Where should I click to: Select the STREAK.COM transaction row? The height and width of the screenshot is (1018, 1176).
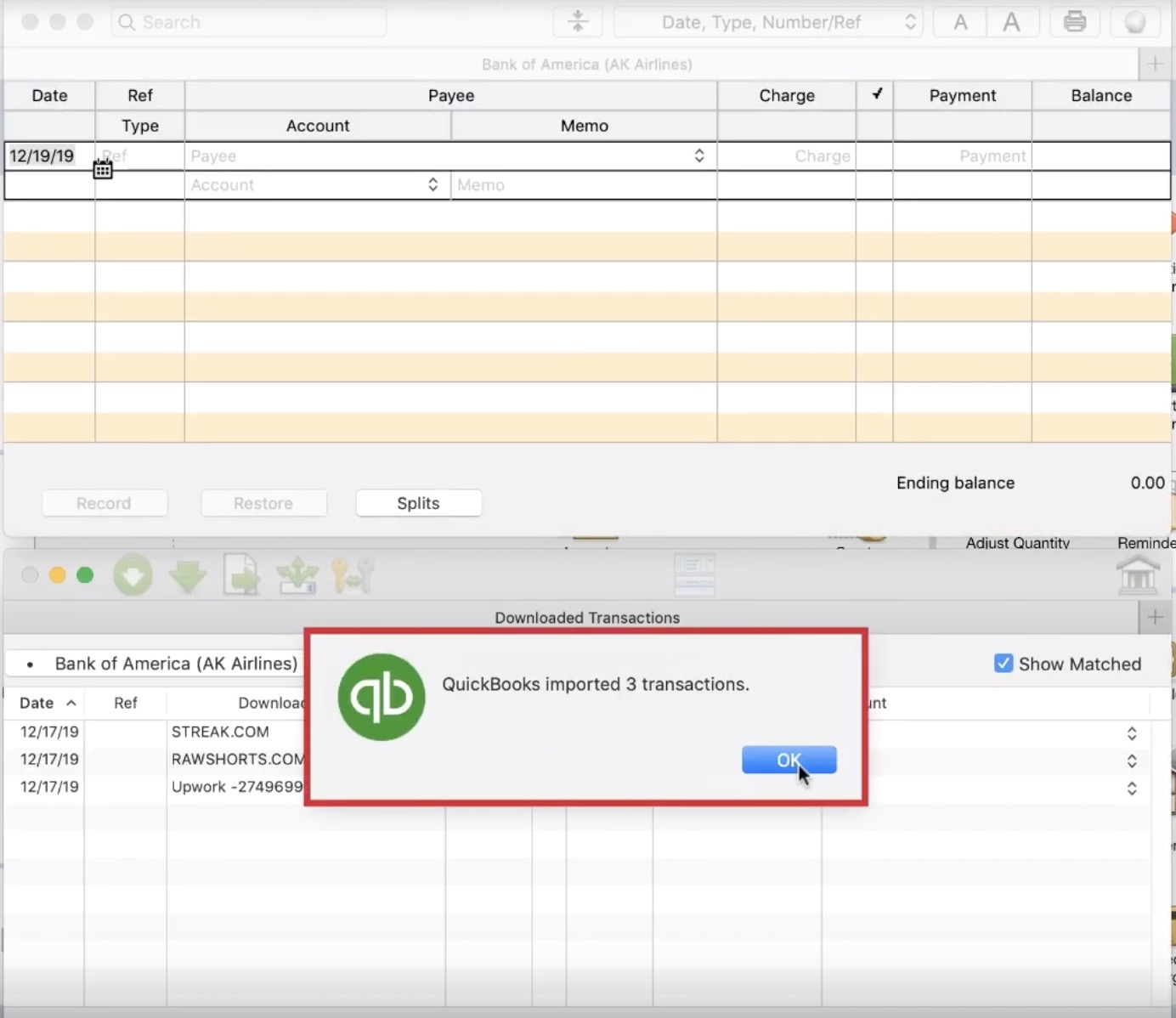(576, 732)
